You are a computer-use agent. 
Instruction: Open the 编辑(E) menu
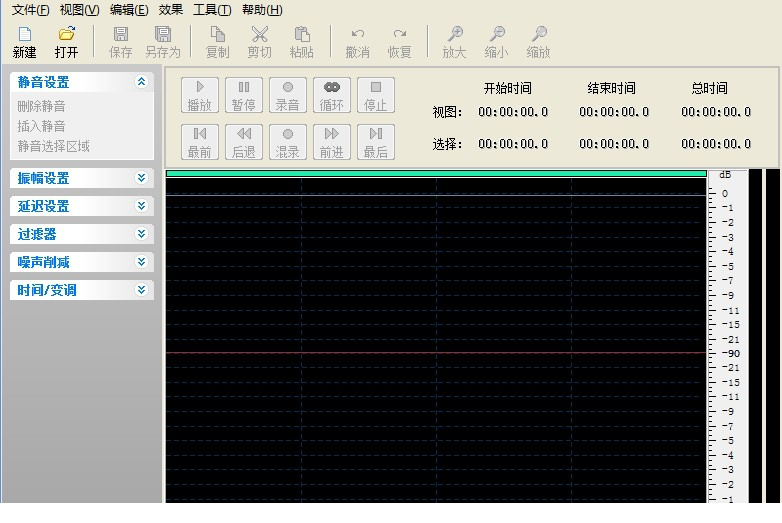pos(129,9)
